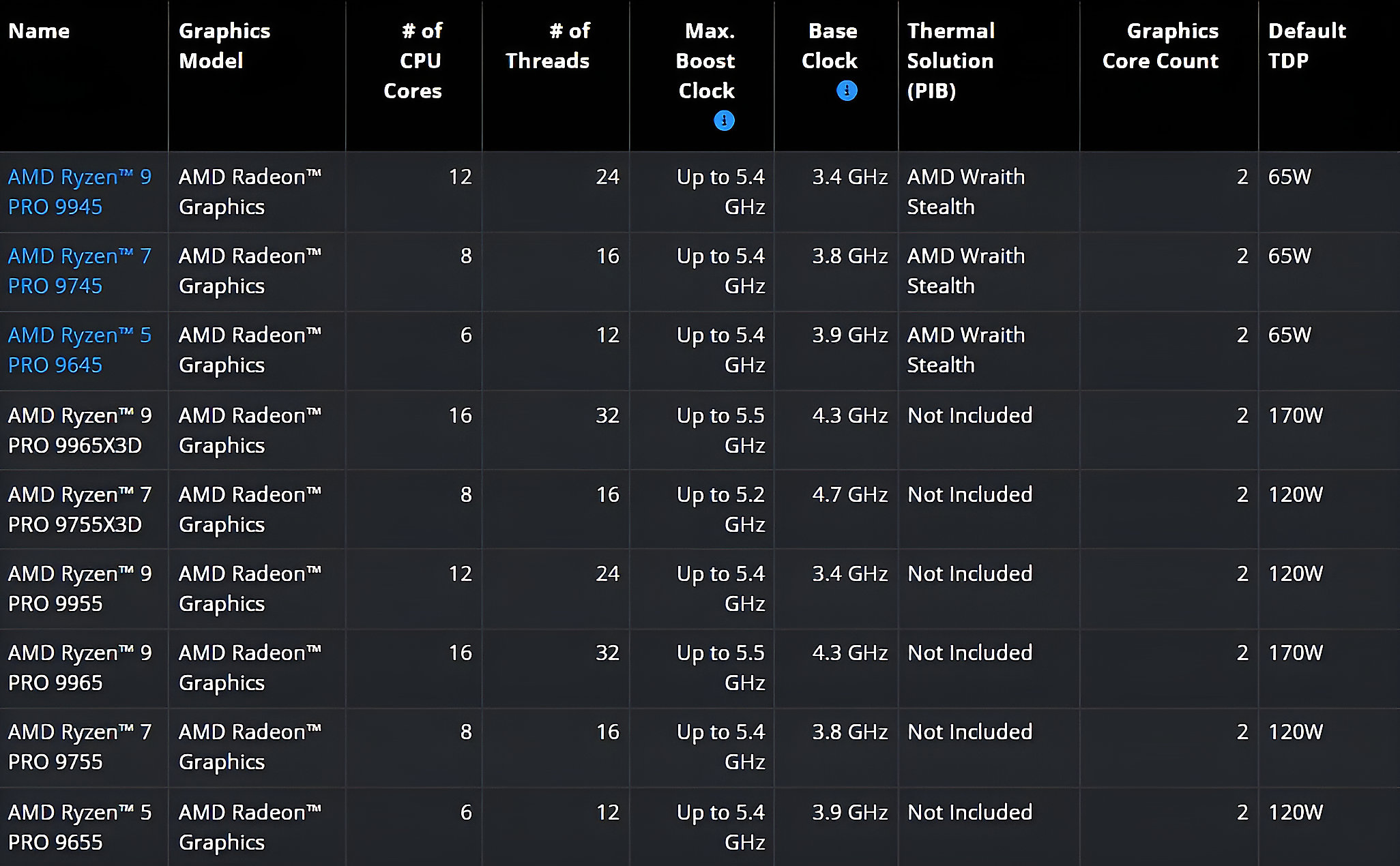This screenshot has width=1400, height=866.
Task: Click the 170W TDP cell for 9965X3D
Action: coord(1329,430)
